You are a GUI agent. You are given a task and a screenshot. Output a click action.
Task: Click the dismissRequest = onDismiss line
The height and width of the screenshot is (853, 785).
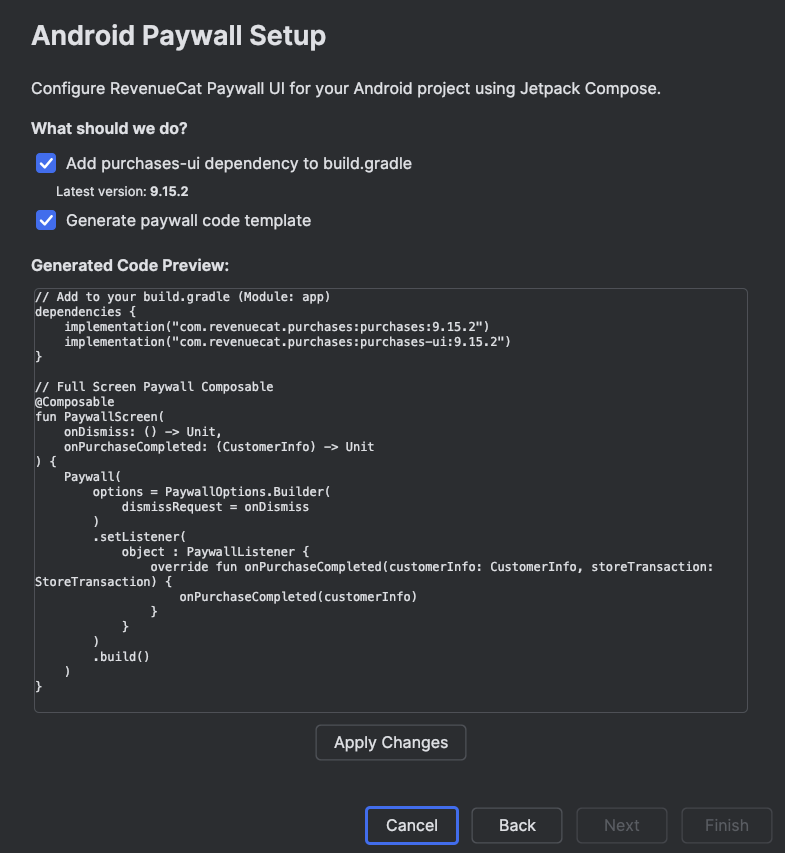(215, 507)
